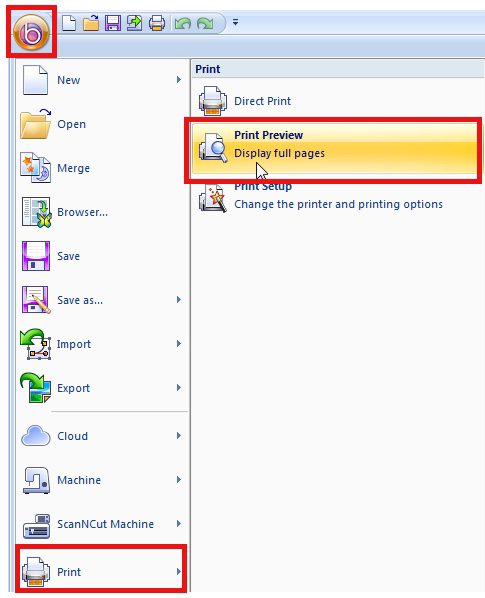Select the Save as... menu entry
This screenshot has height=598, width=485.
(80, 300)
